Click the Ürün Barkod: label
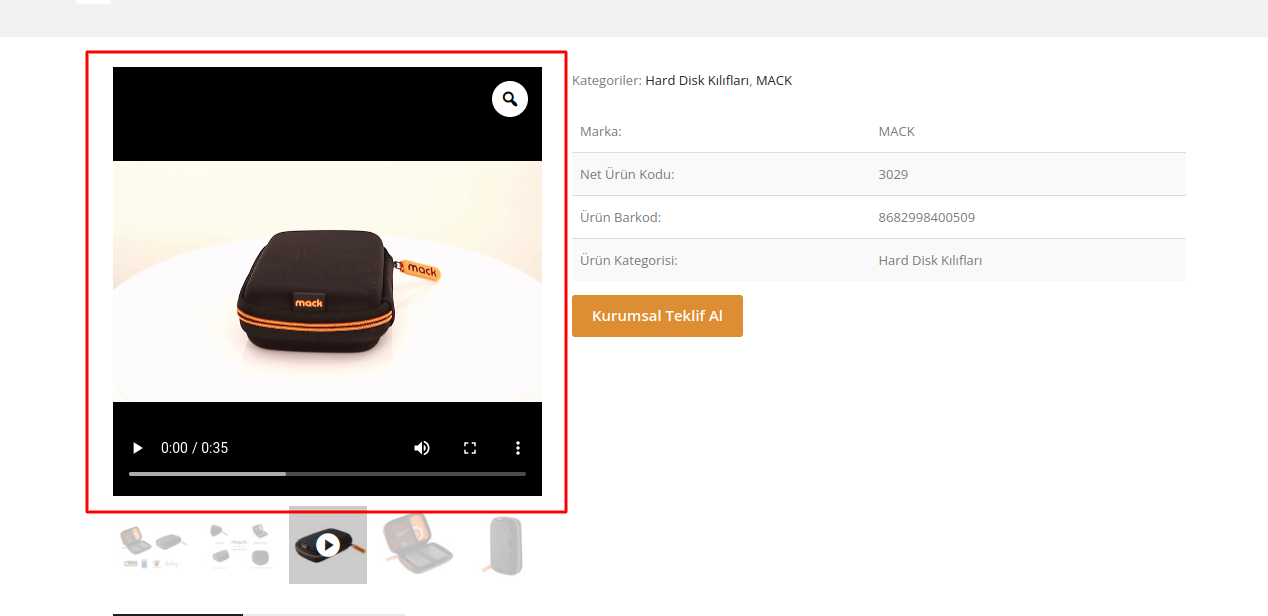1268x616 pixels. (621, 217)
